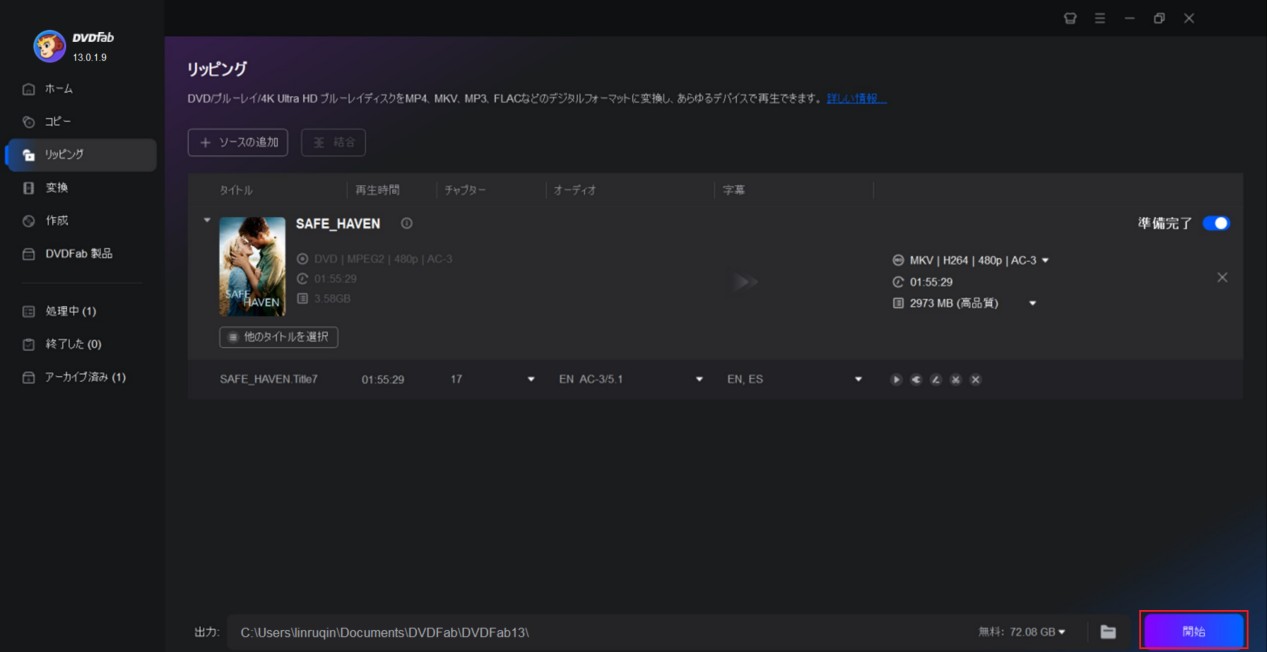Click the DVDFab monkey logo
Screen dimensions: 1267x652
tap(49, 46)
